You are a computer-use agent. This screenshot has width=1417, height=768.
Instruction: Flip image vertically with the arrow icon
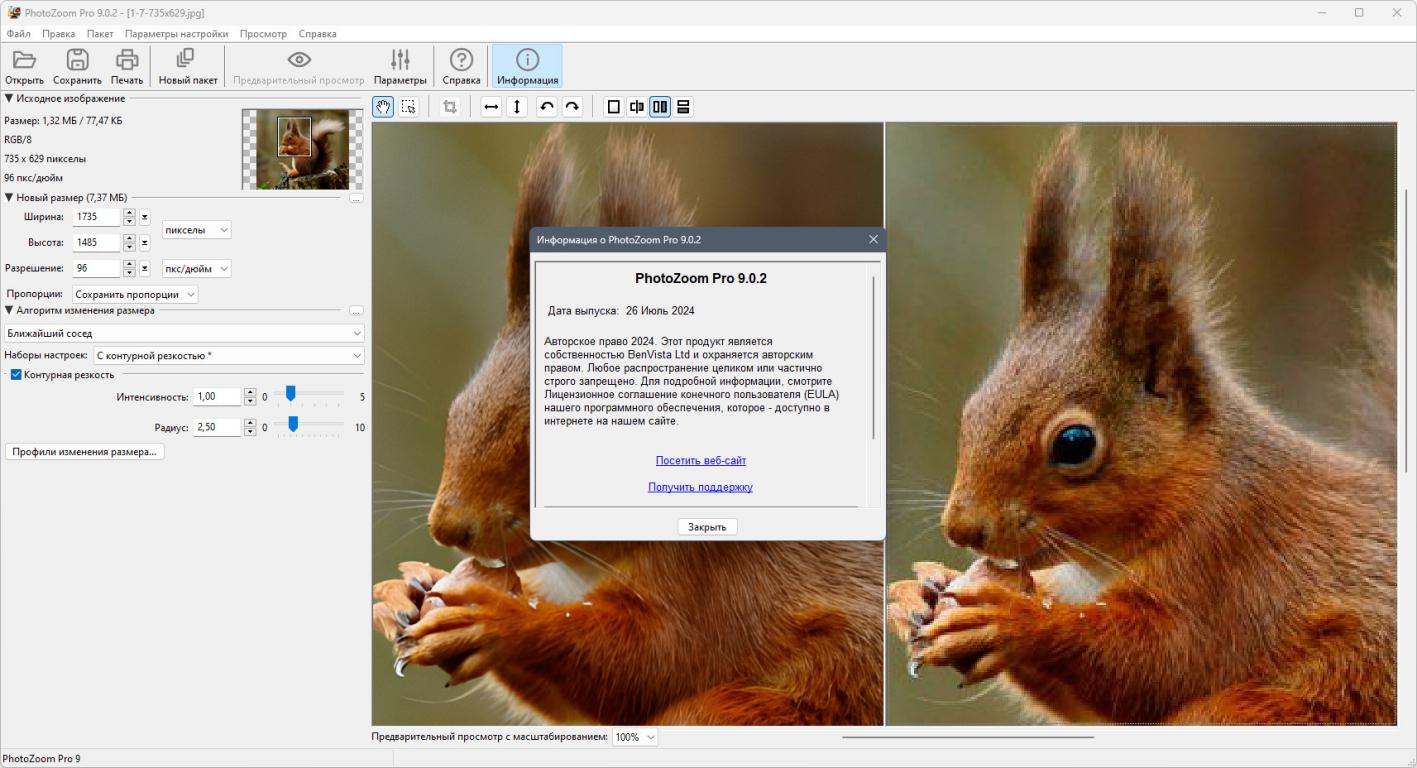click(516, 107)
